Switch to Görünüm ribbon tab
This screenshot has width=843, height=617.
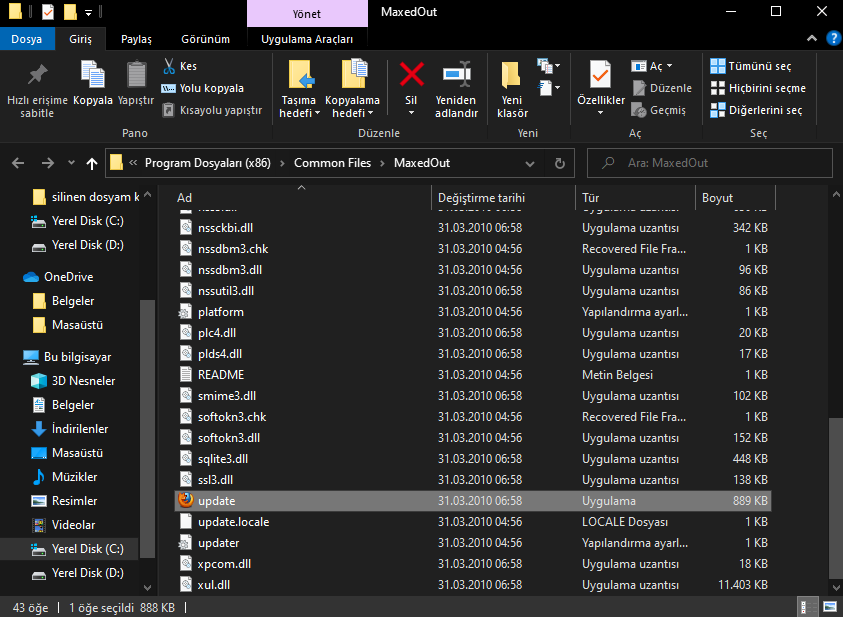coord(205,39)
